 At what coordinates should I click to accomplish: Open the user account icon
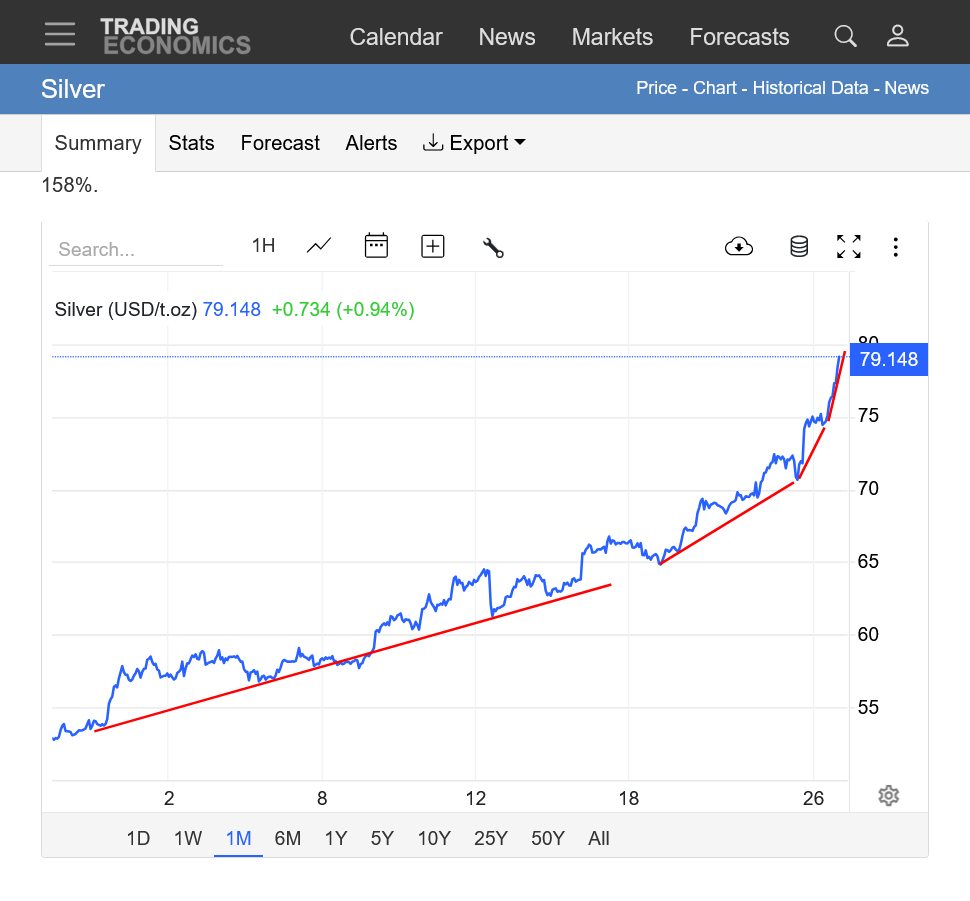pyautogui.click(x=897, y=37)
